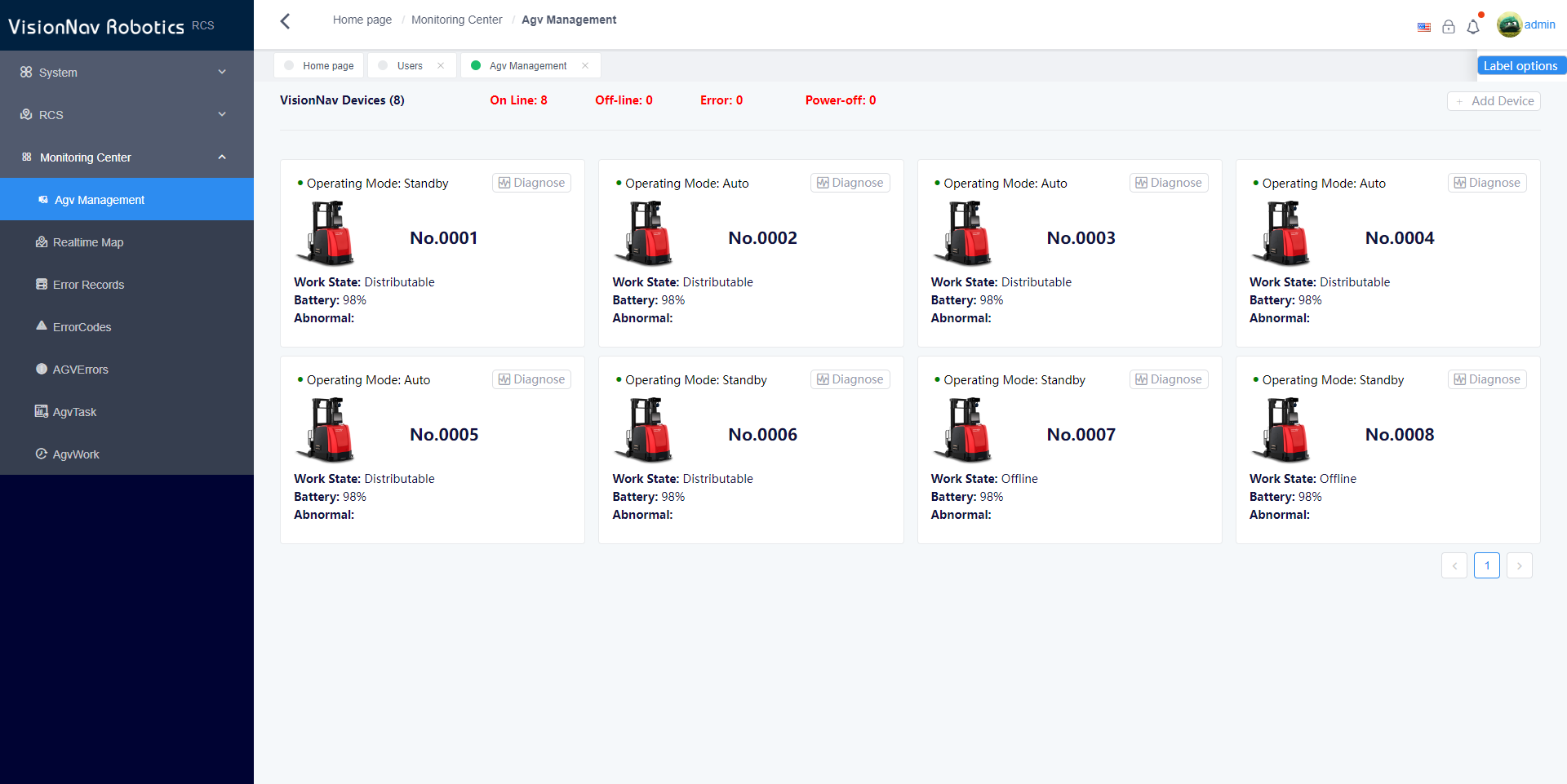Click the lock screen icon
The width and height of the screenshot is (1567, 784).
click(1449, 27)
